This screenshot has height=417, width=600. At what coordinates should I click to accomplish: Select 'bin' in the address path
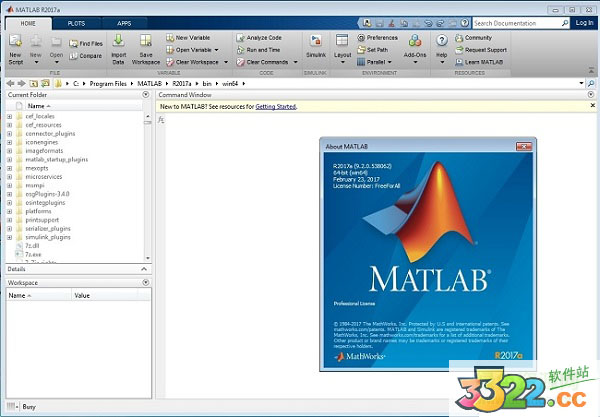(x=207, y=84)
